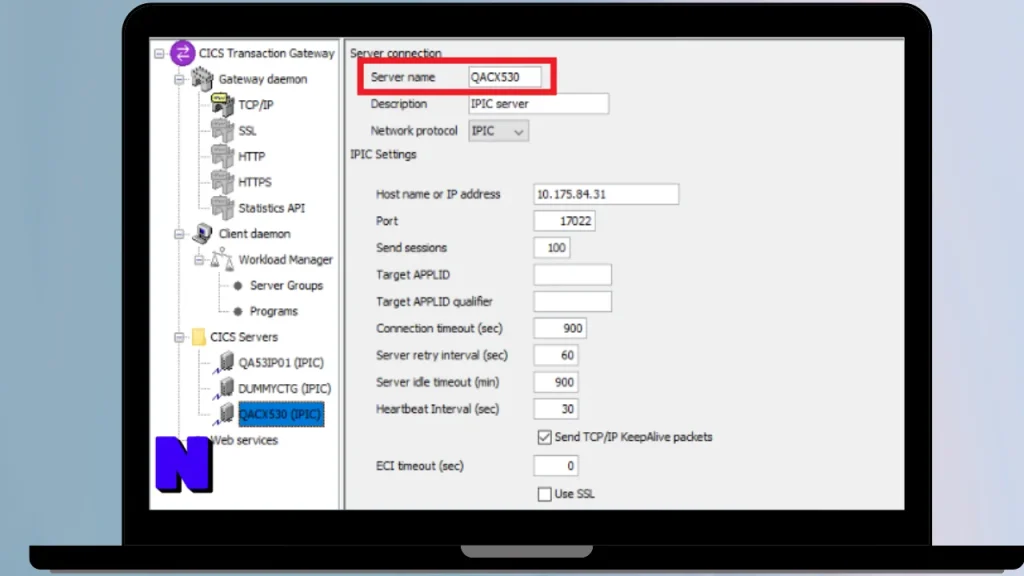Click the Gateway daemon castle icon
The height and width of the screenshot is (576, 1024).
[202, 79]
